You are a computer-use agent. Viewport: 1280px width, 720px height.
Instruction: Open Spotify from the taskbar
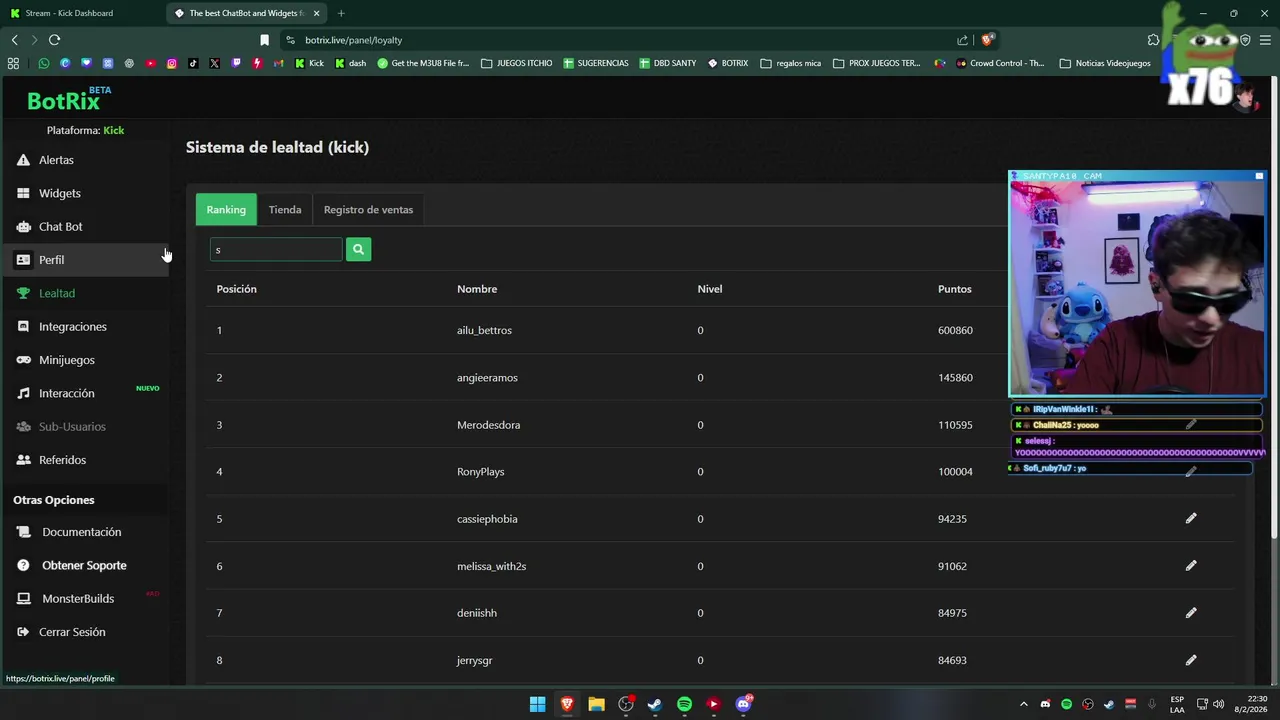(684, 704)
